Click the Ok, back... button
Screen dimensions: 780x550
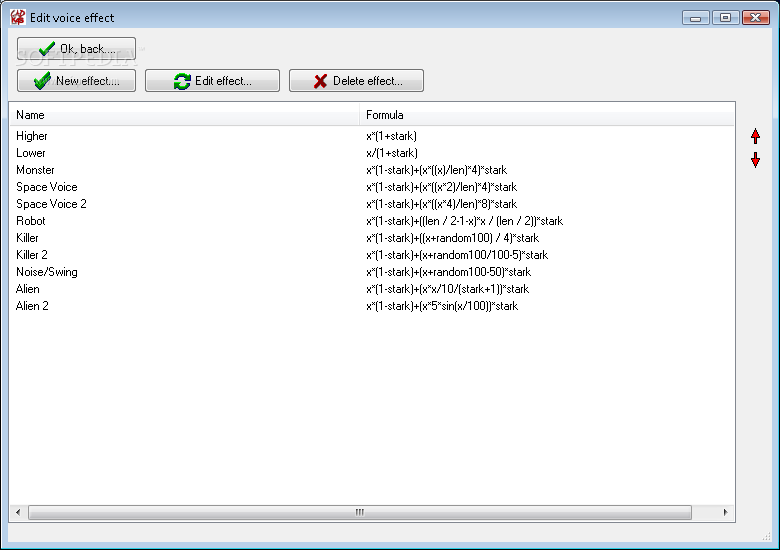[76, 49]
